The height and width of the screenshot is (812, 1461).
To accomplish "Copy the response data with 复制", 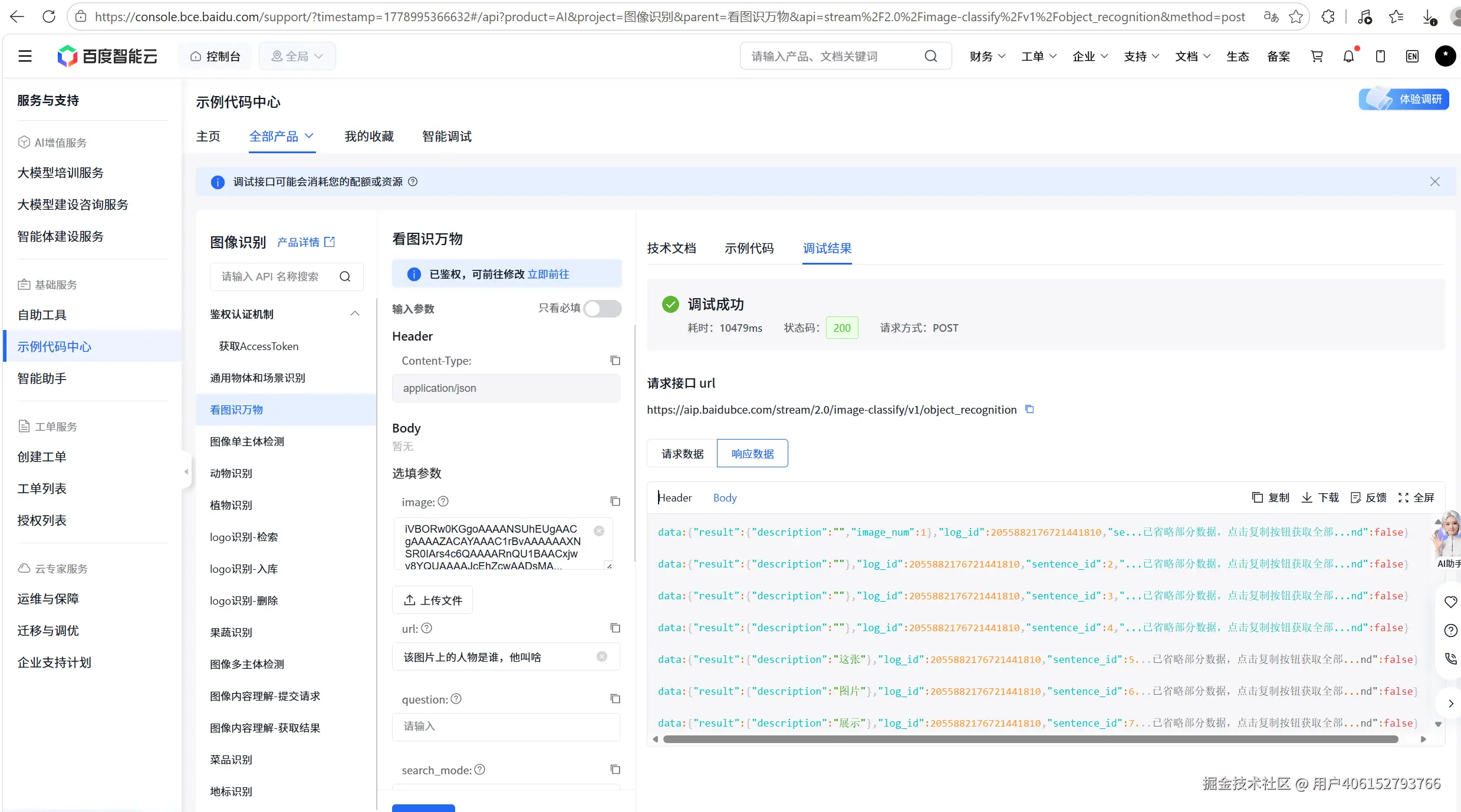I will click(1271, 497).
